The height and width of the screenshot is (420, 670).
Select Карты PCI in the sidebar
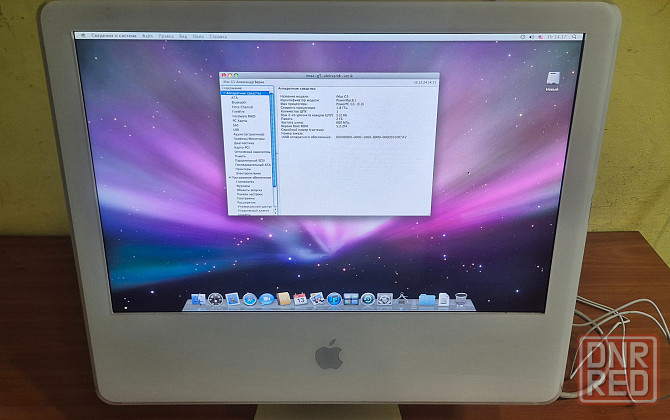point(242,147)
